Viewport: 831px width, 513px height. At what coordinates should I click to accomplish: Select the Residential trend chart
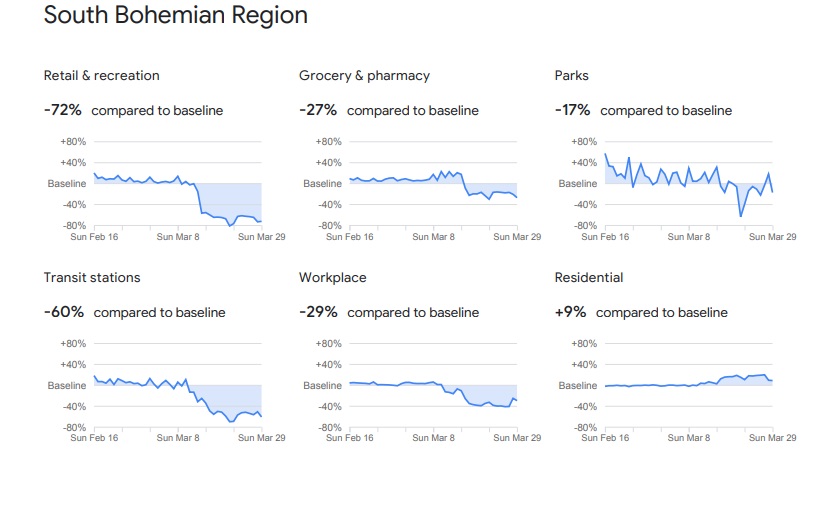click(x=688, y=387)
